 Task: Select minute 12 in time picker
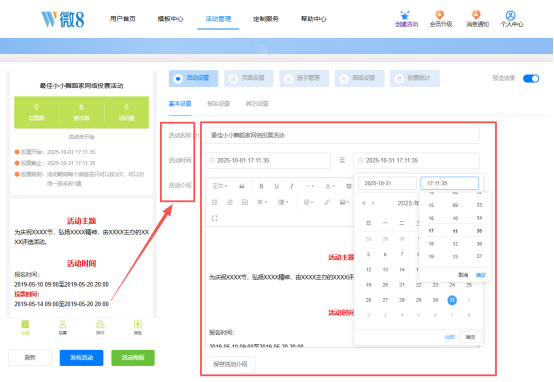pos(455,244)
